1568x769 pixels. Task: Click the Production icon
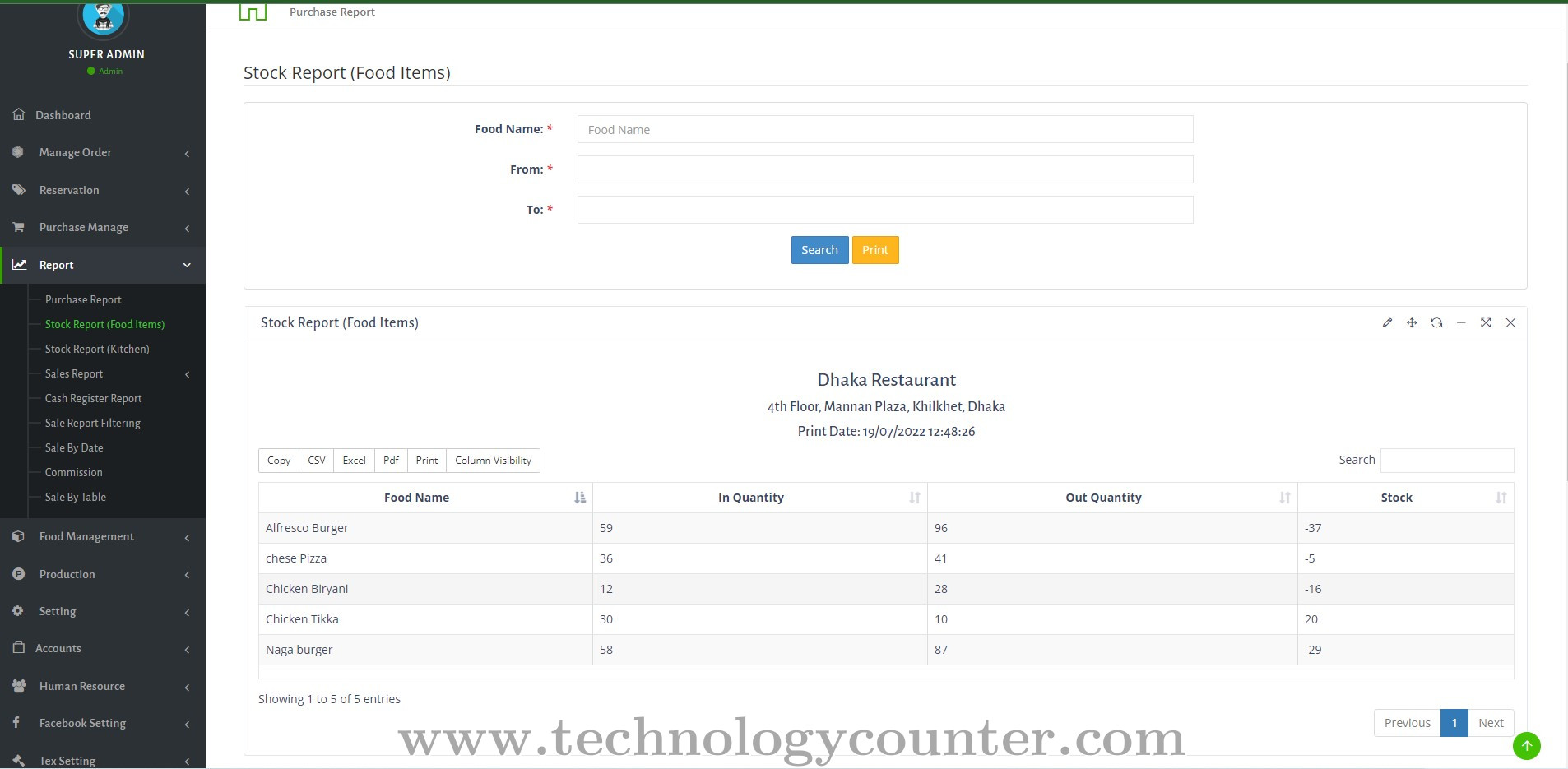[18, 574]
